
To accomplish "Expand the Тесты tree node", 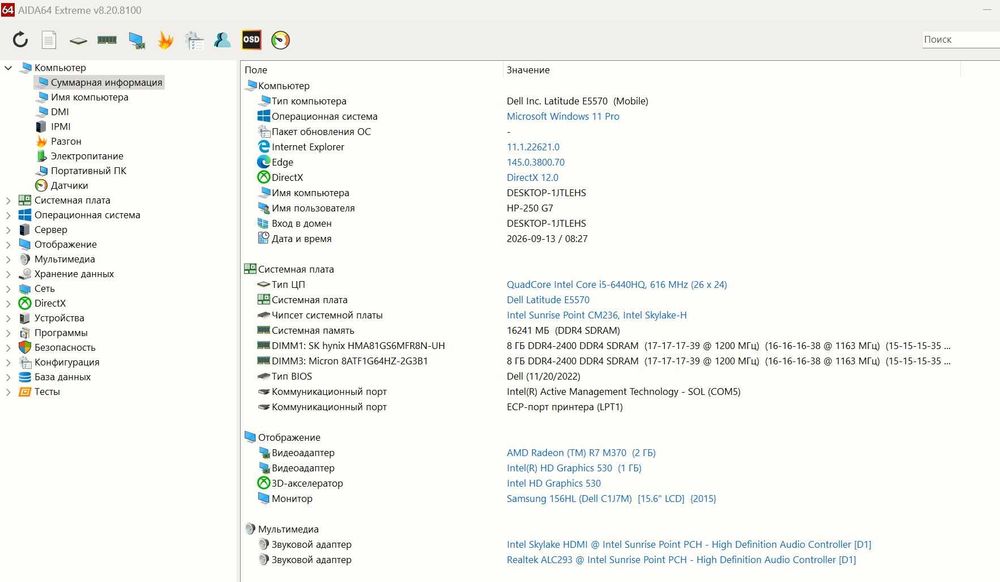I will [8, 391].
